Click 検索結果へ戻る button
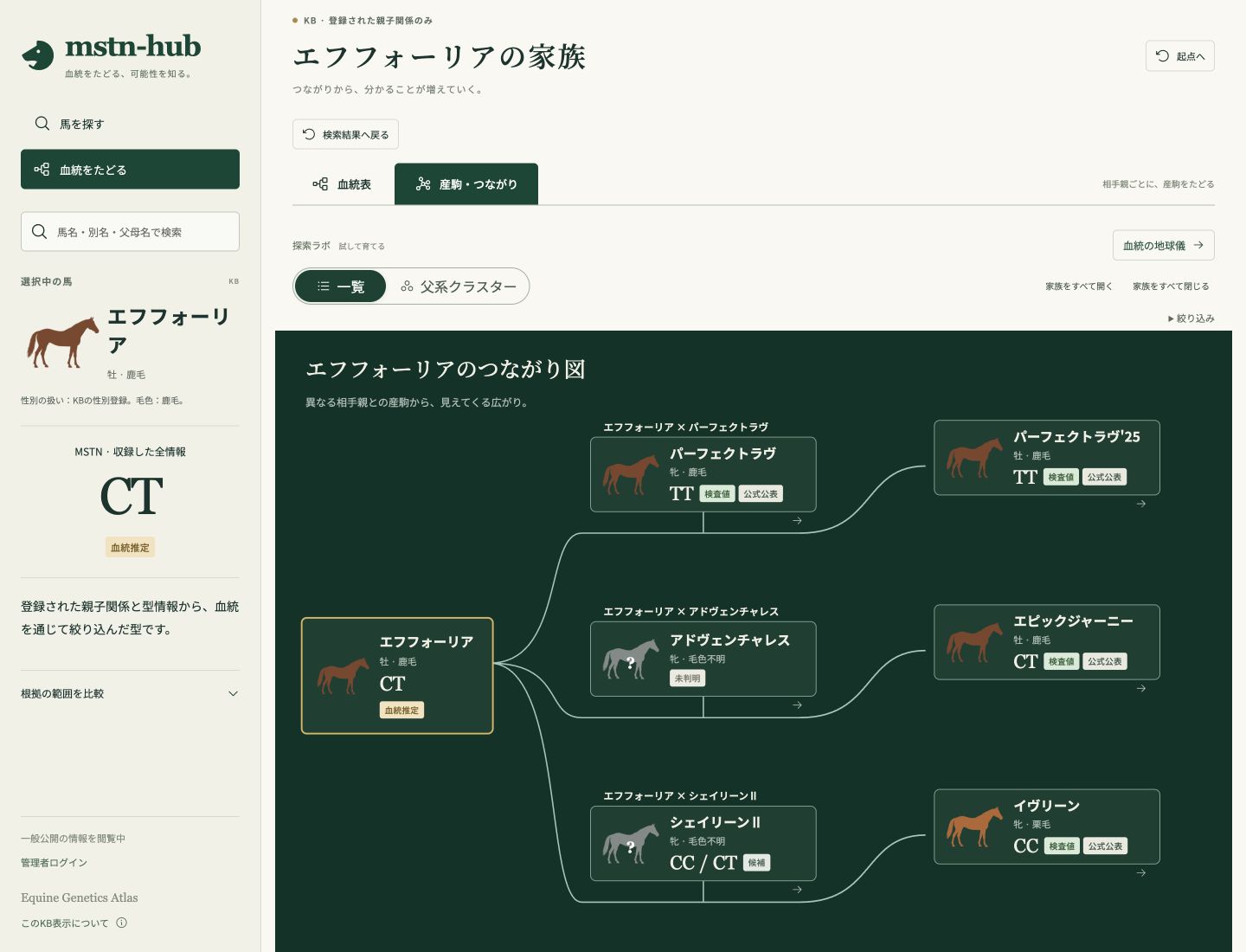1246x952 pixels. (x=345, y=134)
